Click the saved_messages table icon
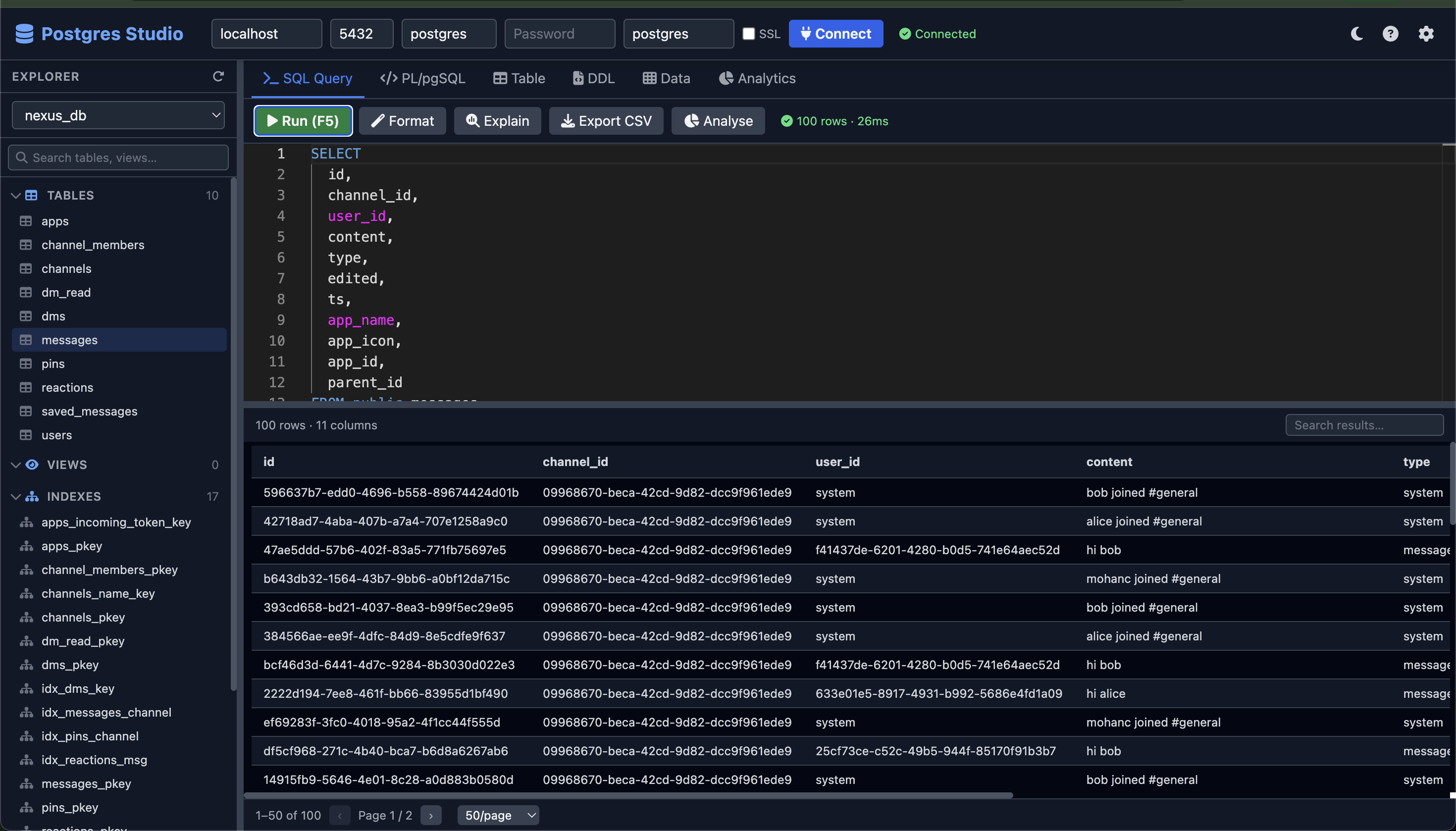Screen dimensions: 1456x831 (26, 411)
